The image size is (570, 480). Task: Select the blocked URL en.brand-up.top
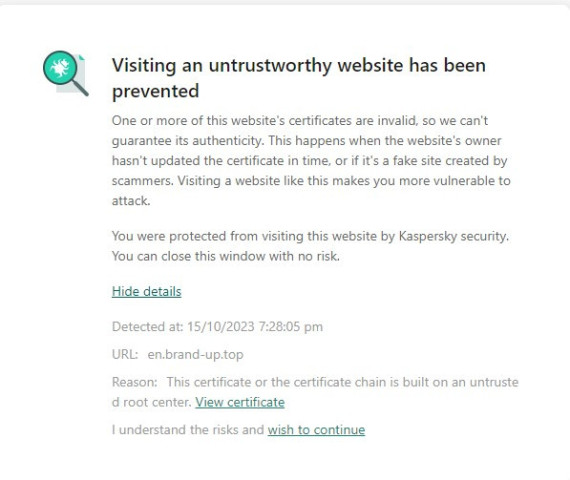[195, 354]
